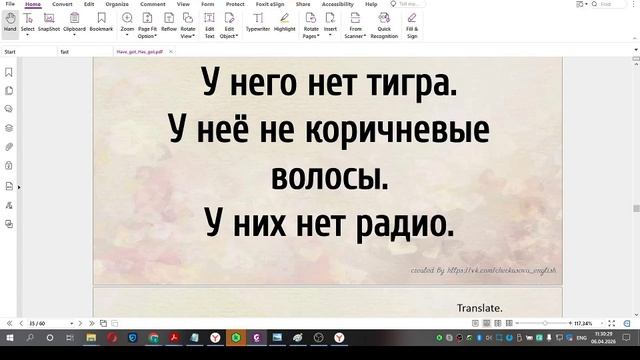Switch to the Form ribbon tab
Image resolution: width=640 pixels, height=360 pixels.
208,4
